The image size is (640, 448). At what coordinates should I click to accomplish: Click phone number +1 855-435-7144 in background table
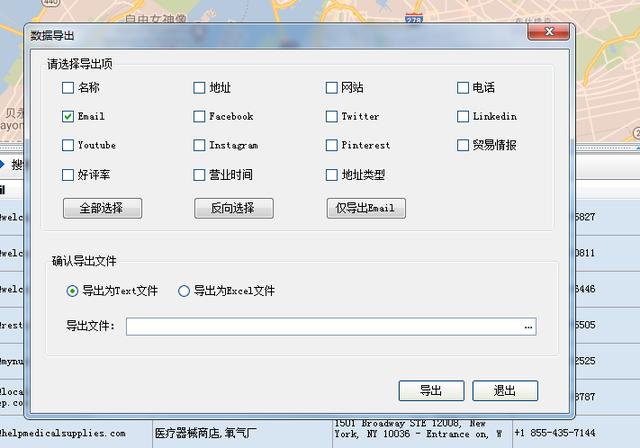(555, 433)
